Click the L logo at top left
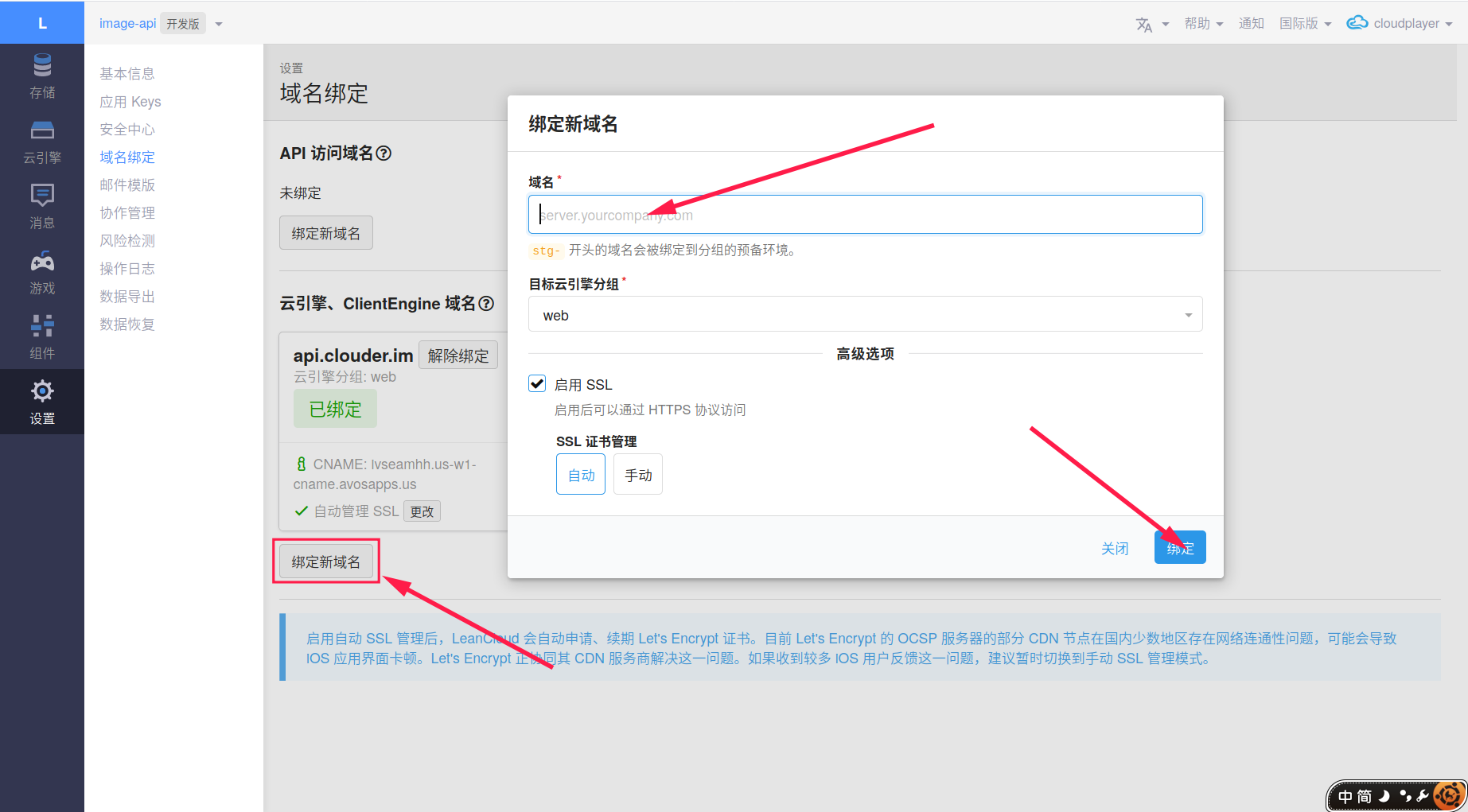 click(x=42, y=22)
